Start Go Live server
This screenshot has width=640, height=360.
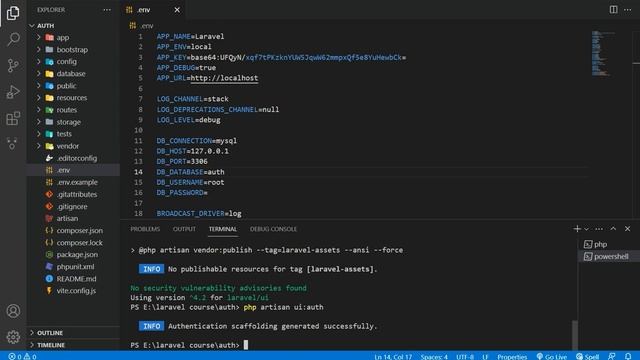click(551, 356)
